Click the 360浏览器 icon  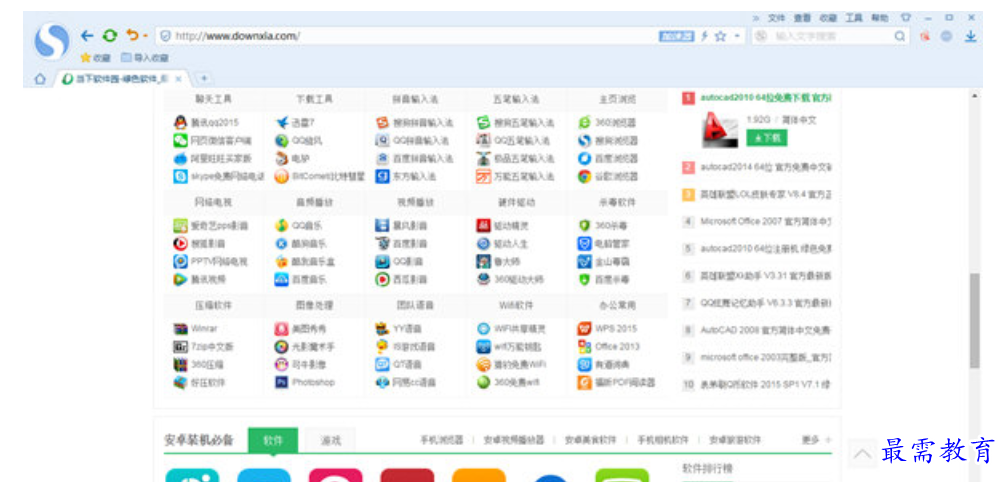pyautogui.click(x=584, y=122)
